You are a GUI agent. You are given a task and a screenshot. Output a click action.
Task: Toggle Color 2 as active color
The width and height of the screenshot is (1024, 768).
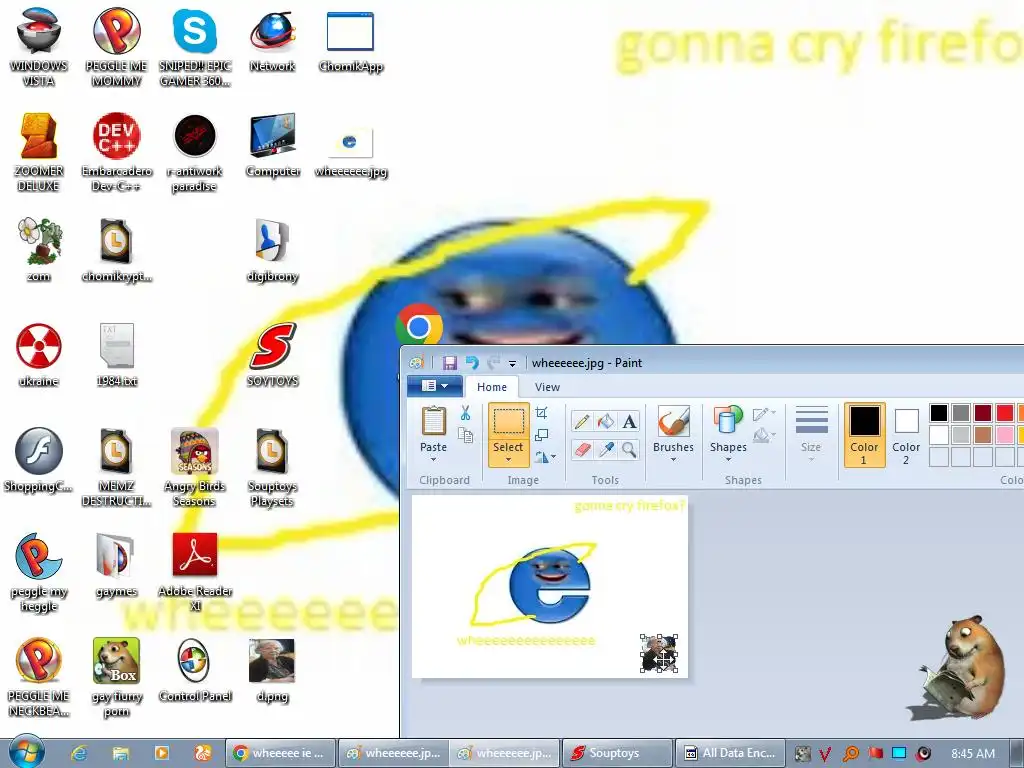tap(906, 434)
